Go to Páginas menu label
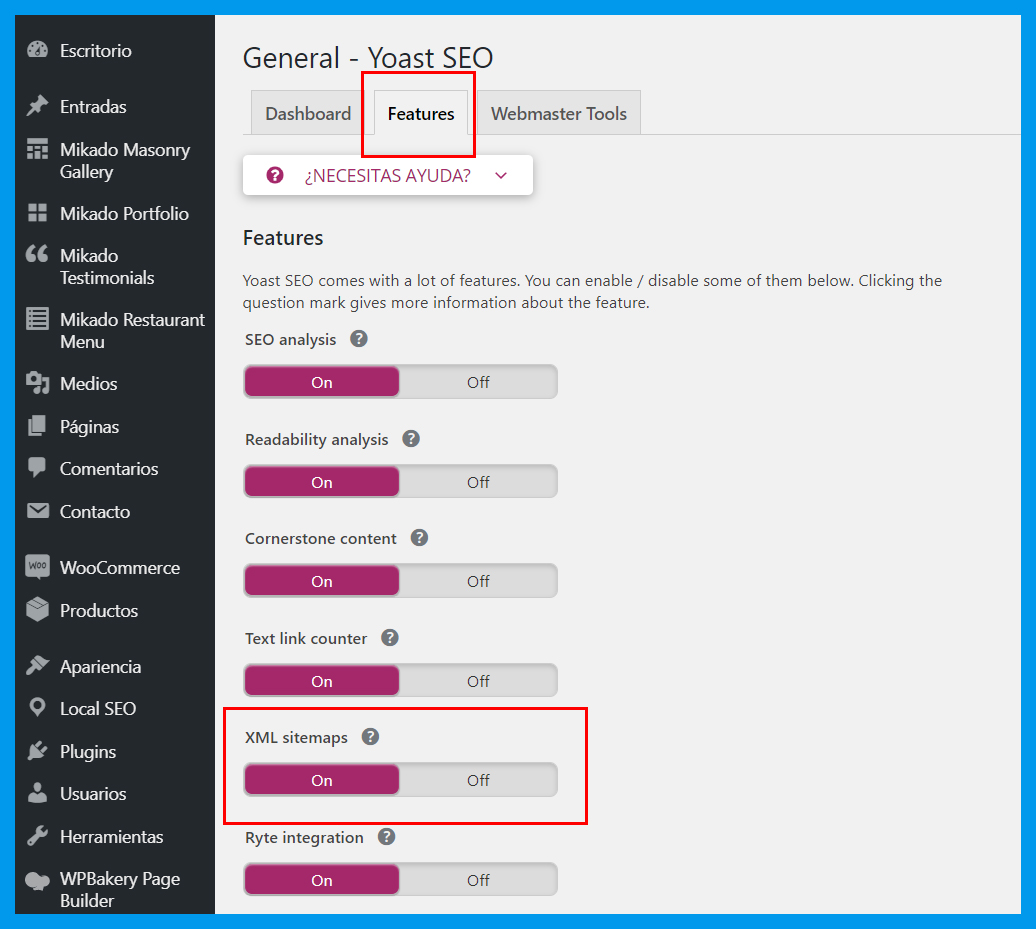The height and width of the screenshot is (929, 1036). (x=89, y=427)
